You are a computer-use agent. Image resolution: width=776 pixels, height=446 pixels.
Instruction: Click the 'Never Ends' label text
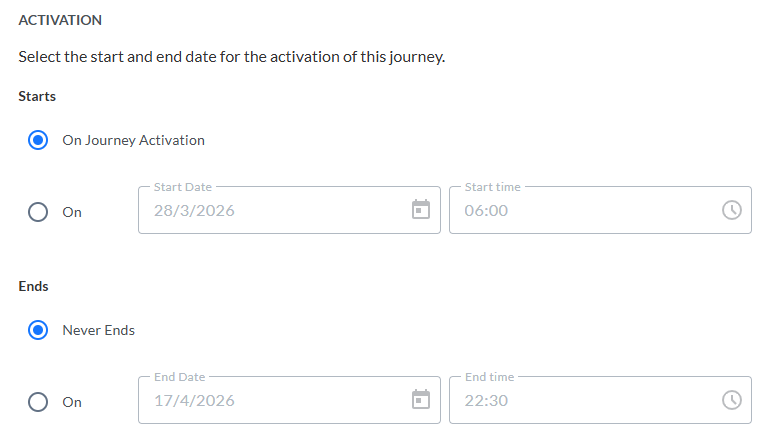pyautogui.click(x=98, y=330)
